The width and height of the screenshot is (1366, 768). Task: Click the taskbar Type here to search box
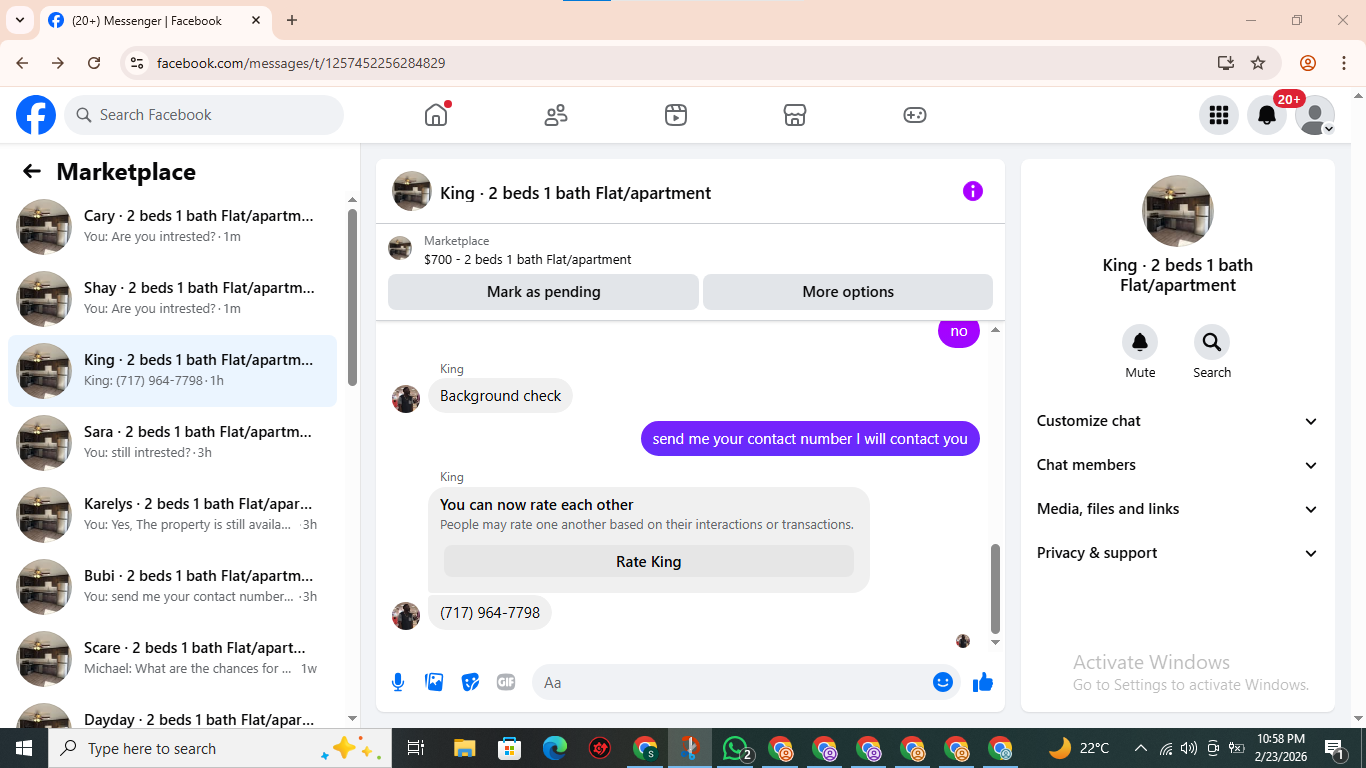click(220, 748)
